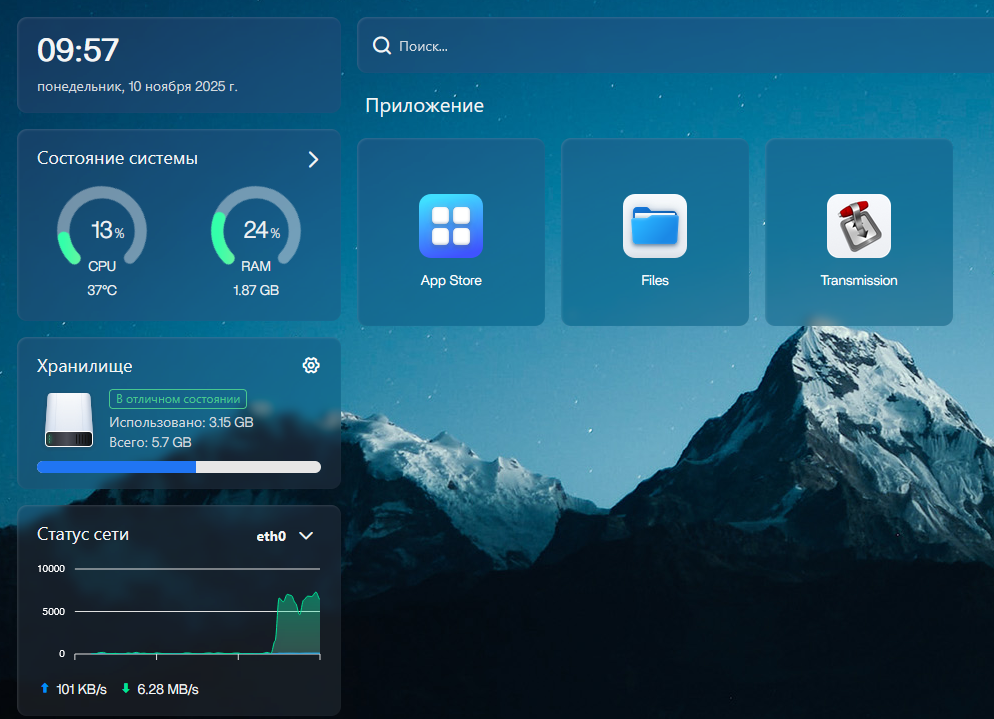Click the 37°C CPU temperature

click(x=102, y=290)
